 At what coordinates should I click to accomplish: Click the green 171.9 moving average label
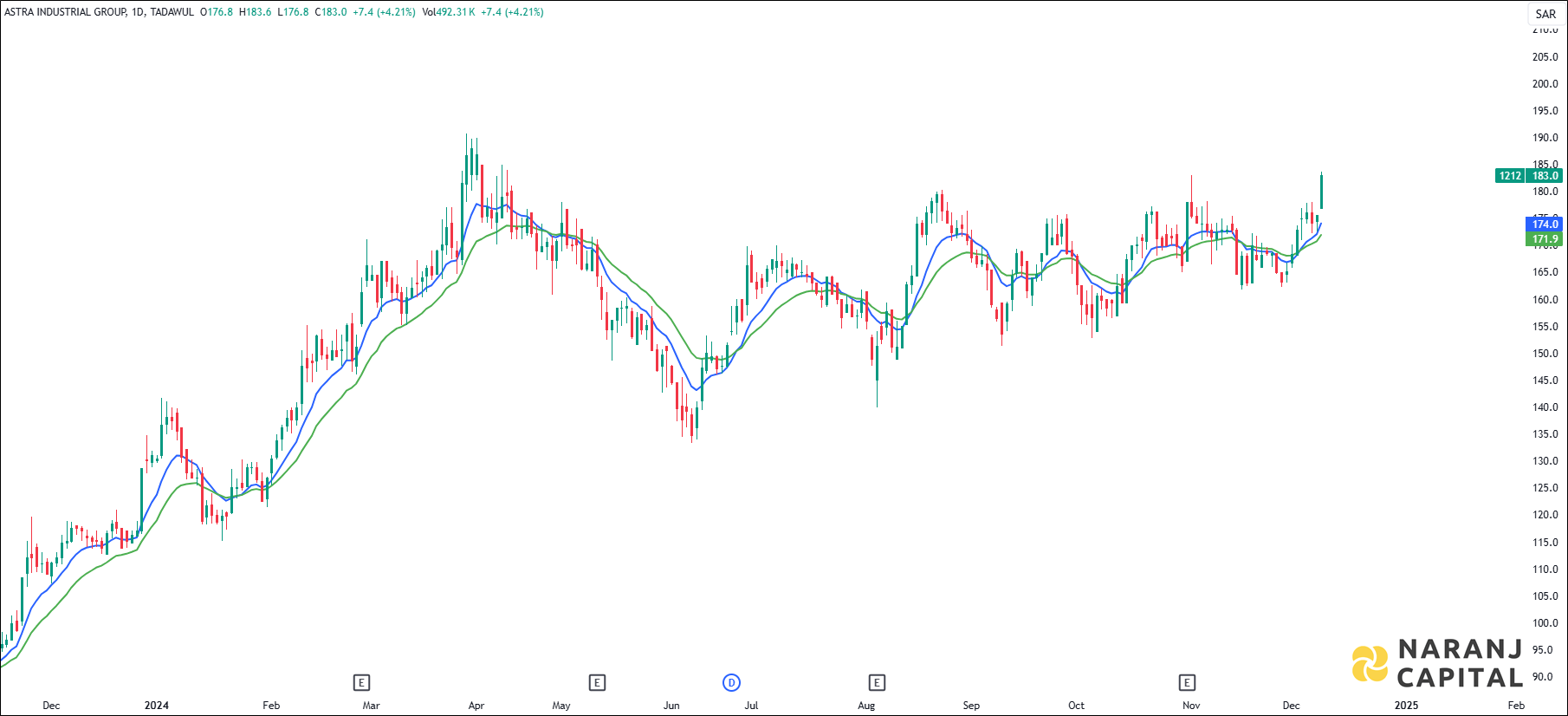pos(1545,239)
